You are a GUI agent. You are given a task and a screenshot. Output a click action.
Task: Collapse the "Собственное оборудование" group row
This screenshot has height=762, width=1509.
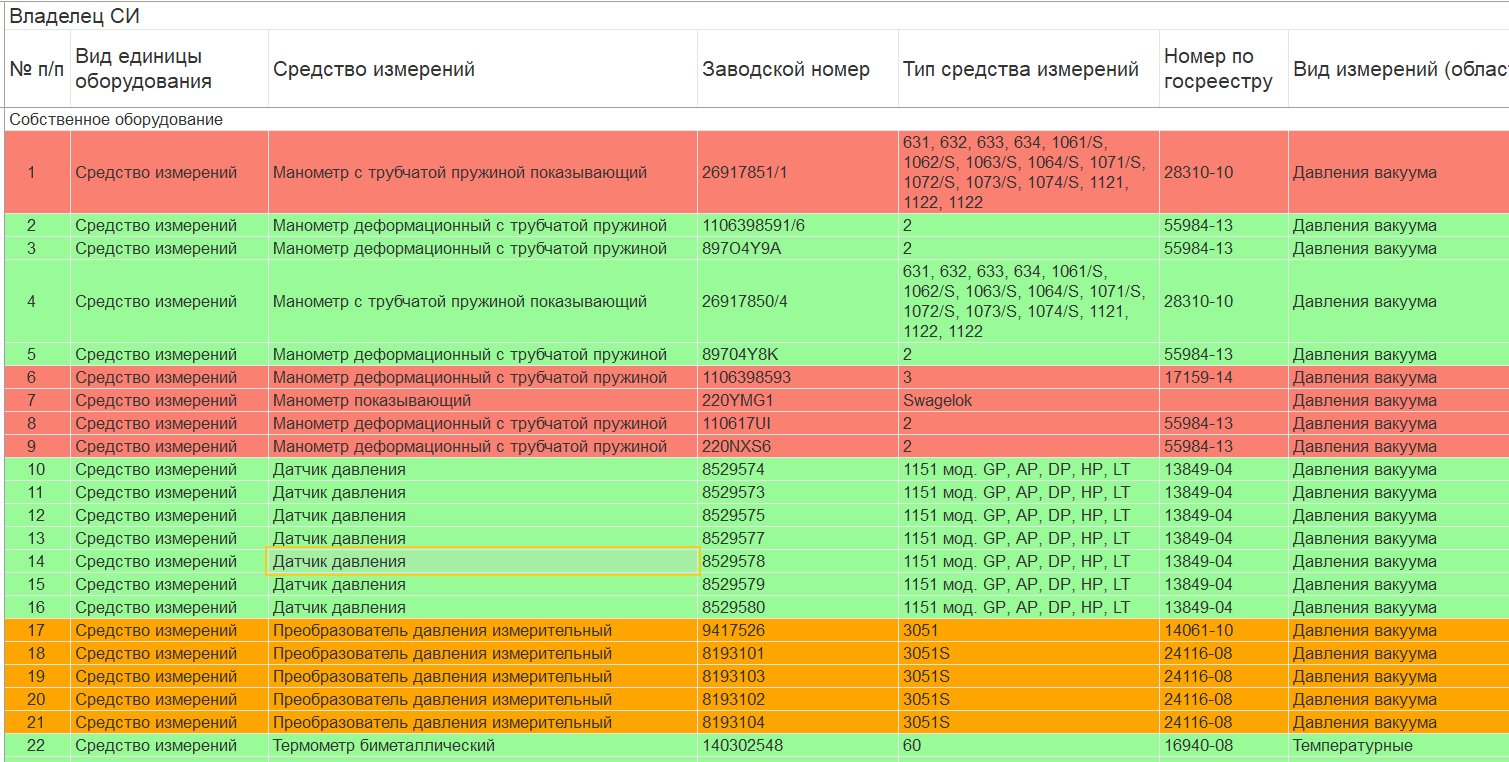coord(116,120)
